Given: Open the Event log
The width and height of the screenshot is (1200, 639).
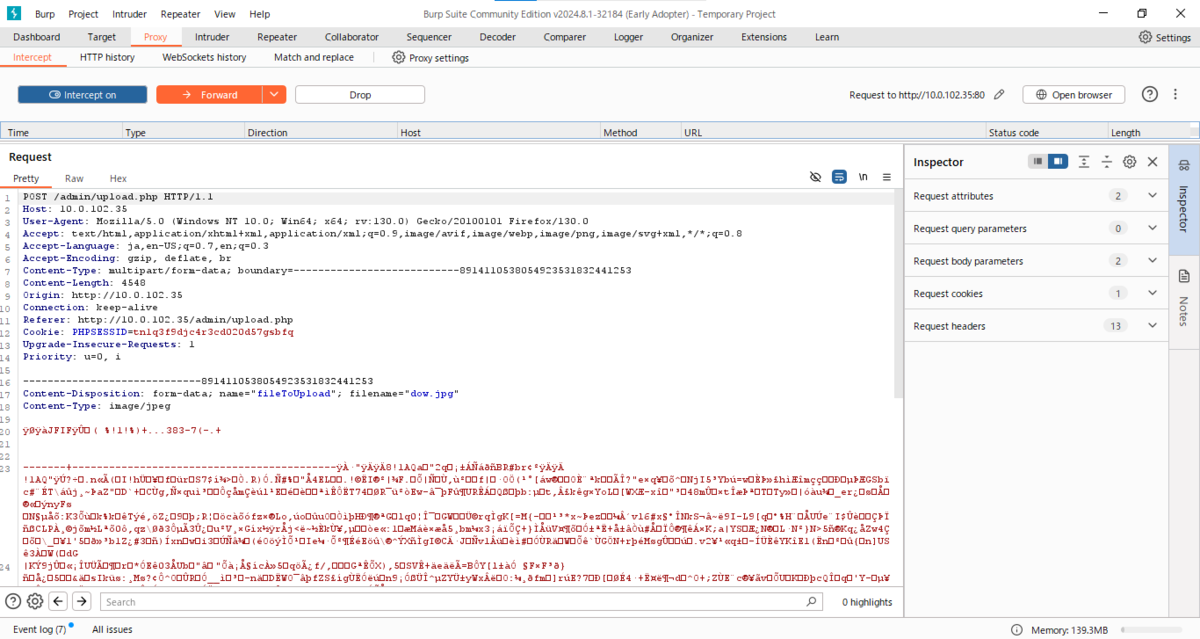Looking at the screenshot, I should tap(40, 630).
